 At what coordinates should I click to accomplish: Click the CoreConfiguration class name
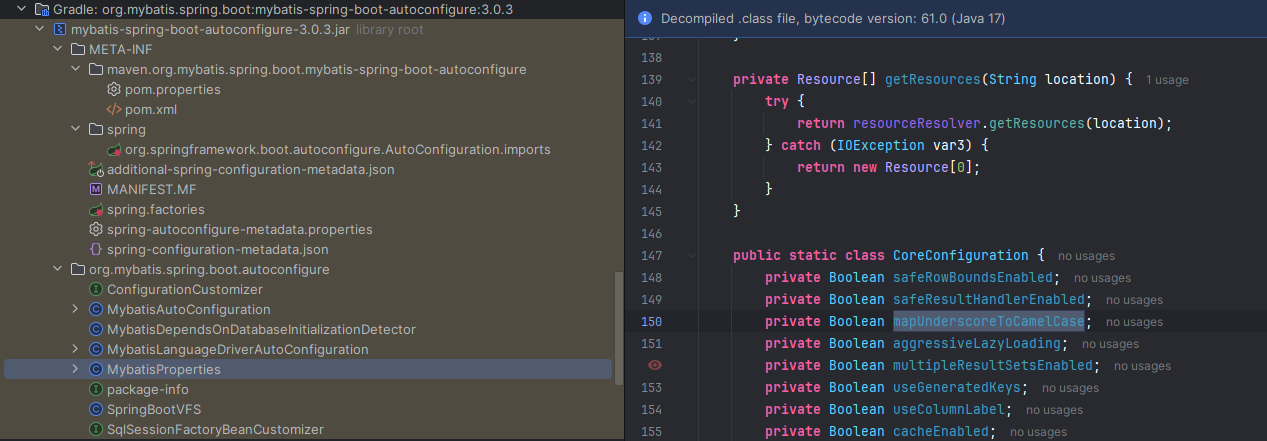961,255
